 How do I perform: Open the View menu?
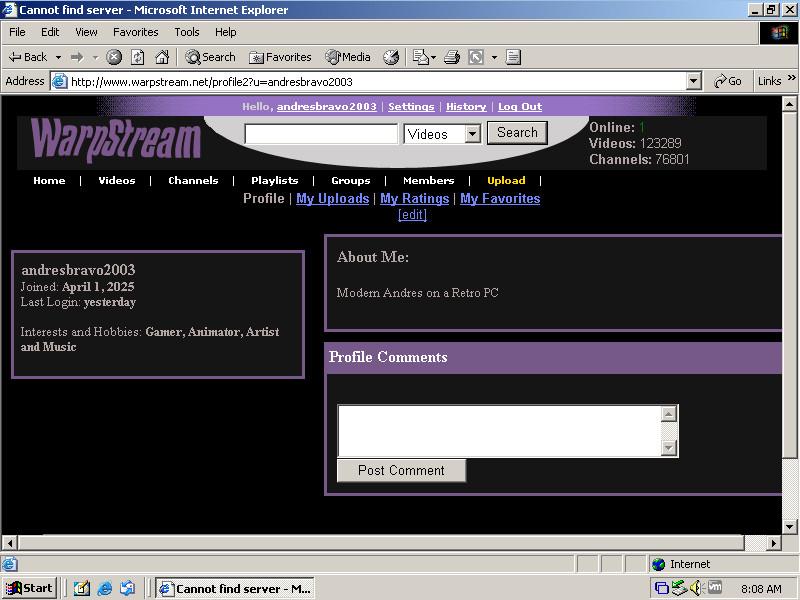86,32
